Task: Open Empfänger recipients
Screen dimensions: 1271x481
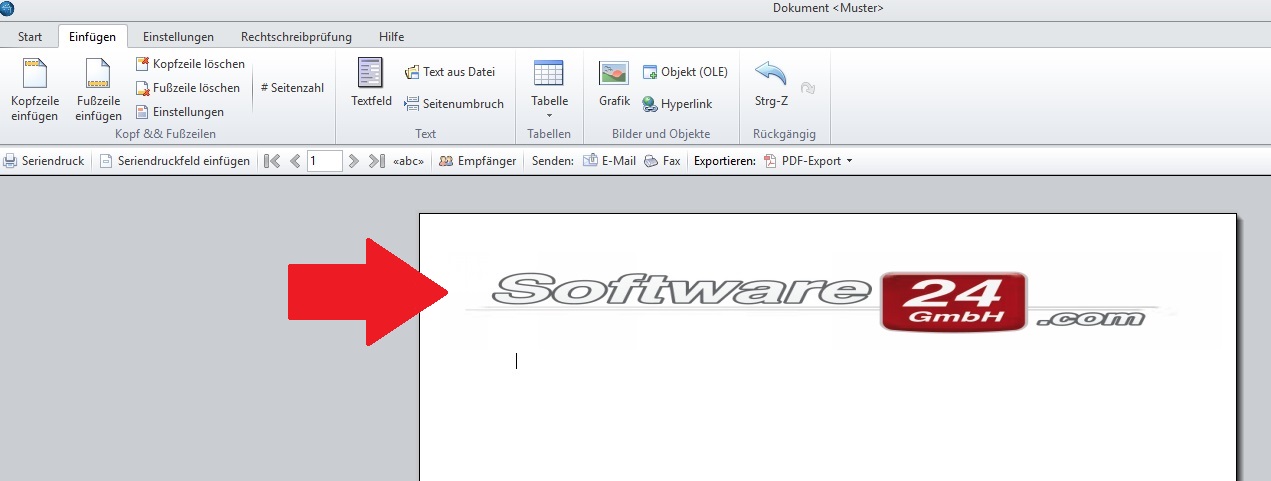Action: point(477,161)
